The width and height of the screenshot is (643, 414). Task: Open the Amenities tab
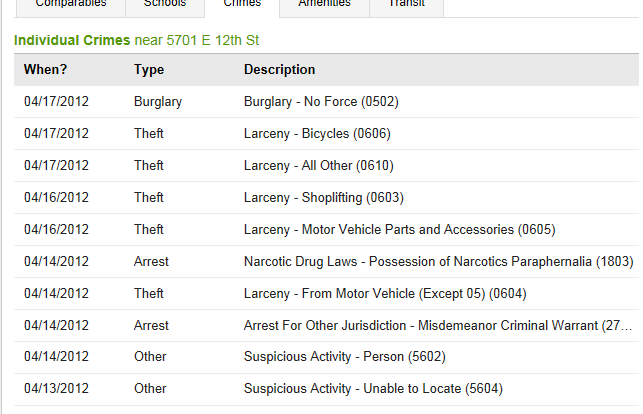tap(324, 5)
